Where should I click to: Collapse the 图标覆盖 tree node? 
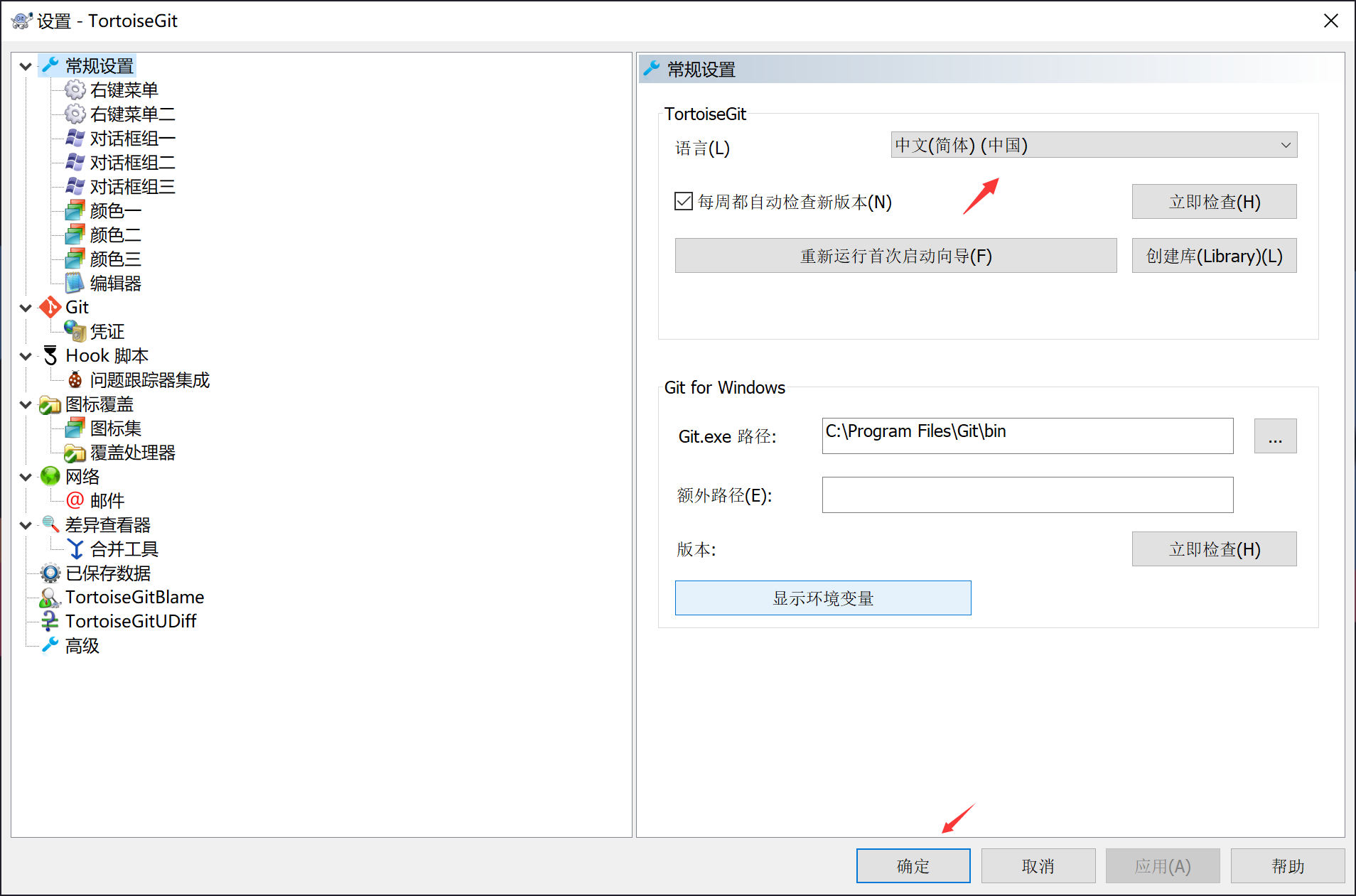(26, 405)
